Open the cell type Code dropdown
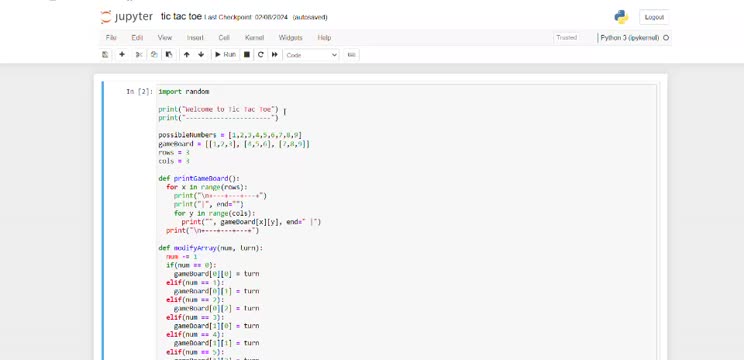The image size is (744, 360). coord(311,55)
